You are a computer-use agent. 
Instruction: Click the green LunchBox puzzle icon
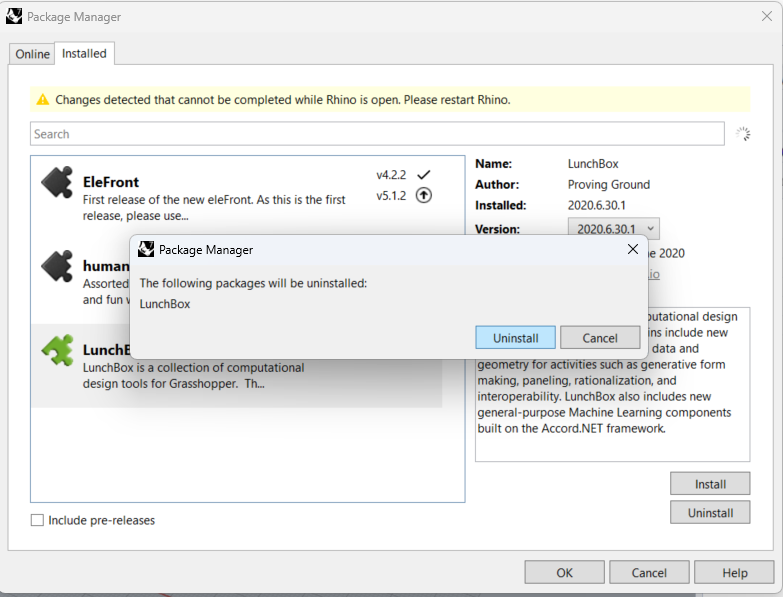pos(57,350)
